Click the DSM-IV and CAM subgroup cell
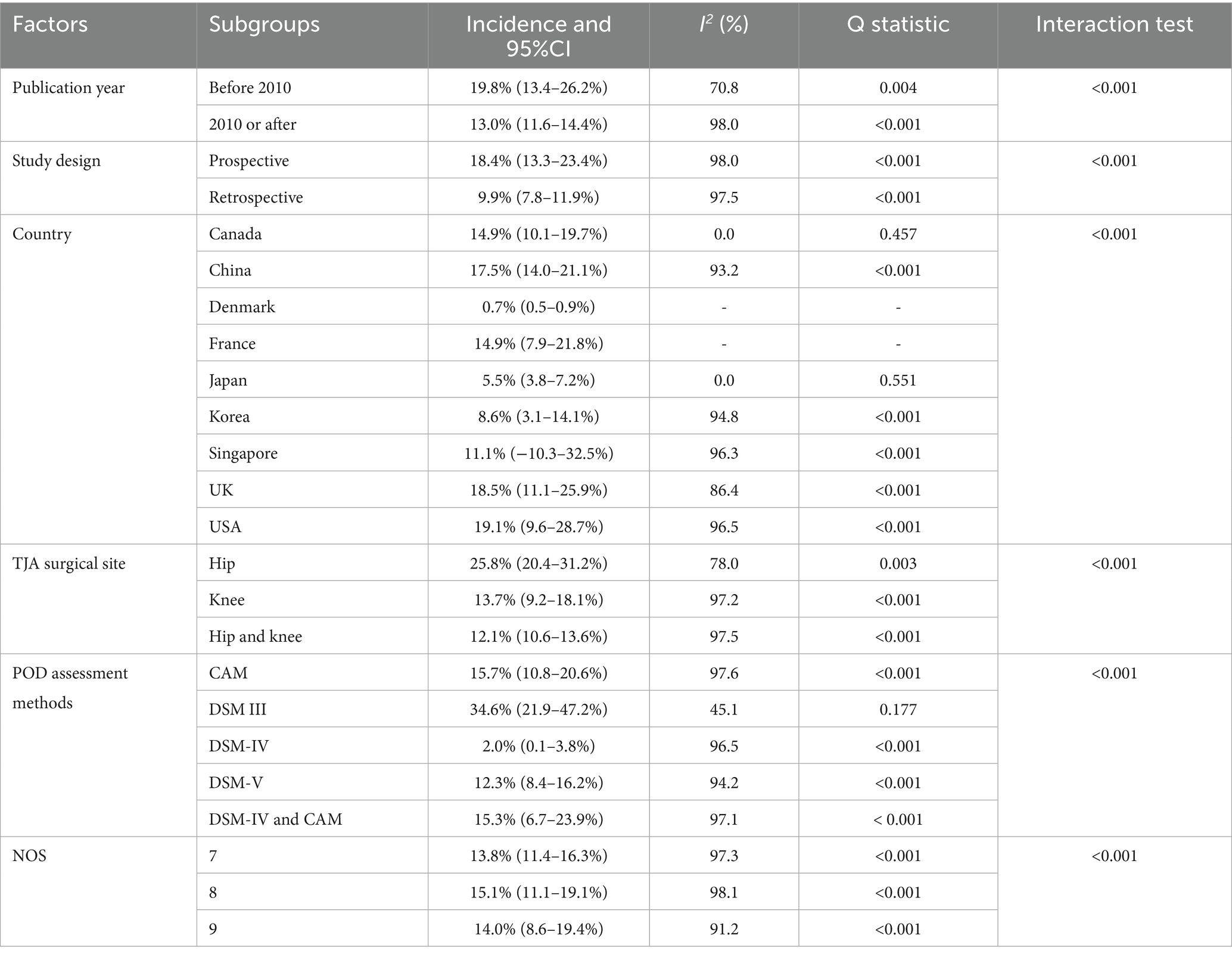 click(275, 819)
